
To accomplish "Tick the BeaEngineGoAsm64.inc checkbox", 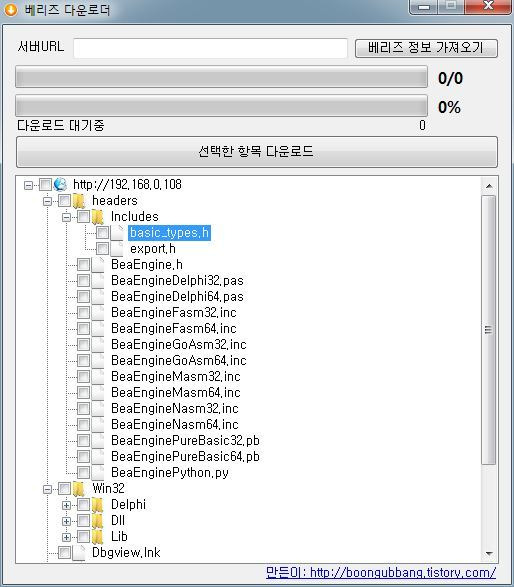I will (83, 361).
